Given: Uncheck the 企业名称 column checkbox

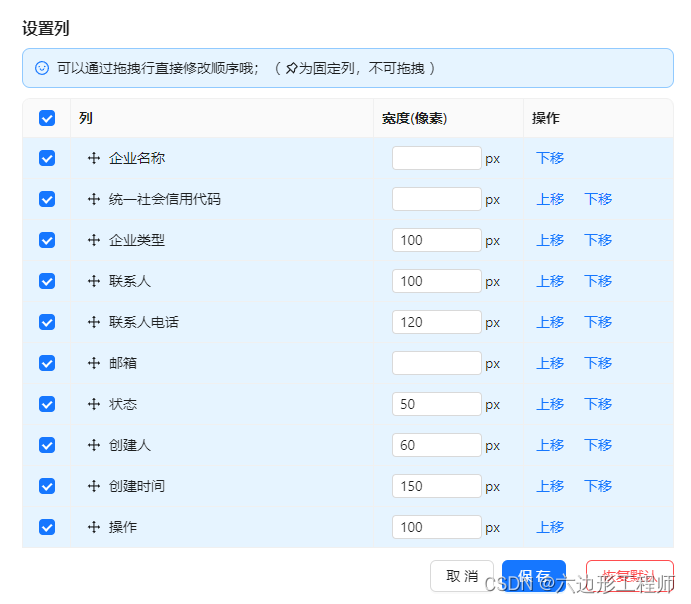Looking at the screenshot, I should (47, 158).
